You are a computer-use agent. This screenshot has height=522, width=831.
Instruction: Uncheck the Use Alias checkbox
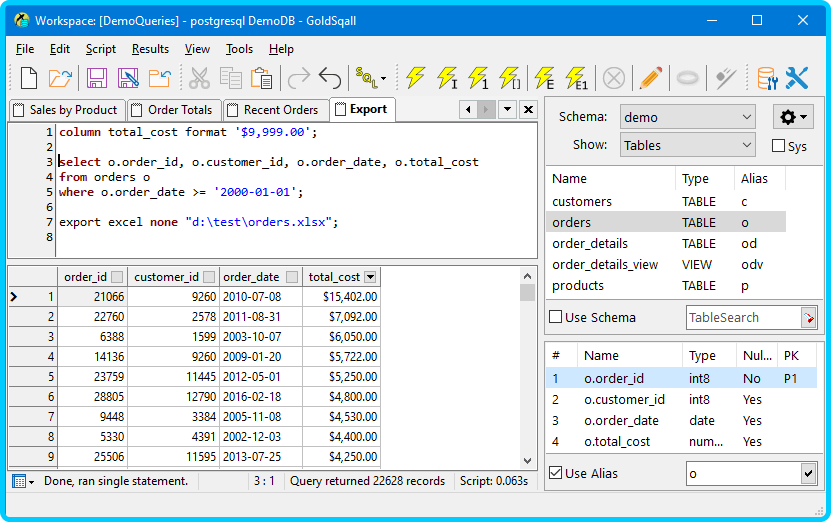pos(555,473)
